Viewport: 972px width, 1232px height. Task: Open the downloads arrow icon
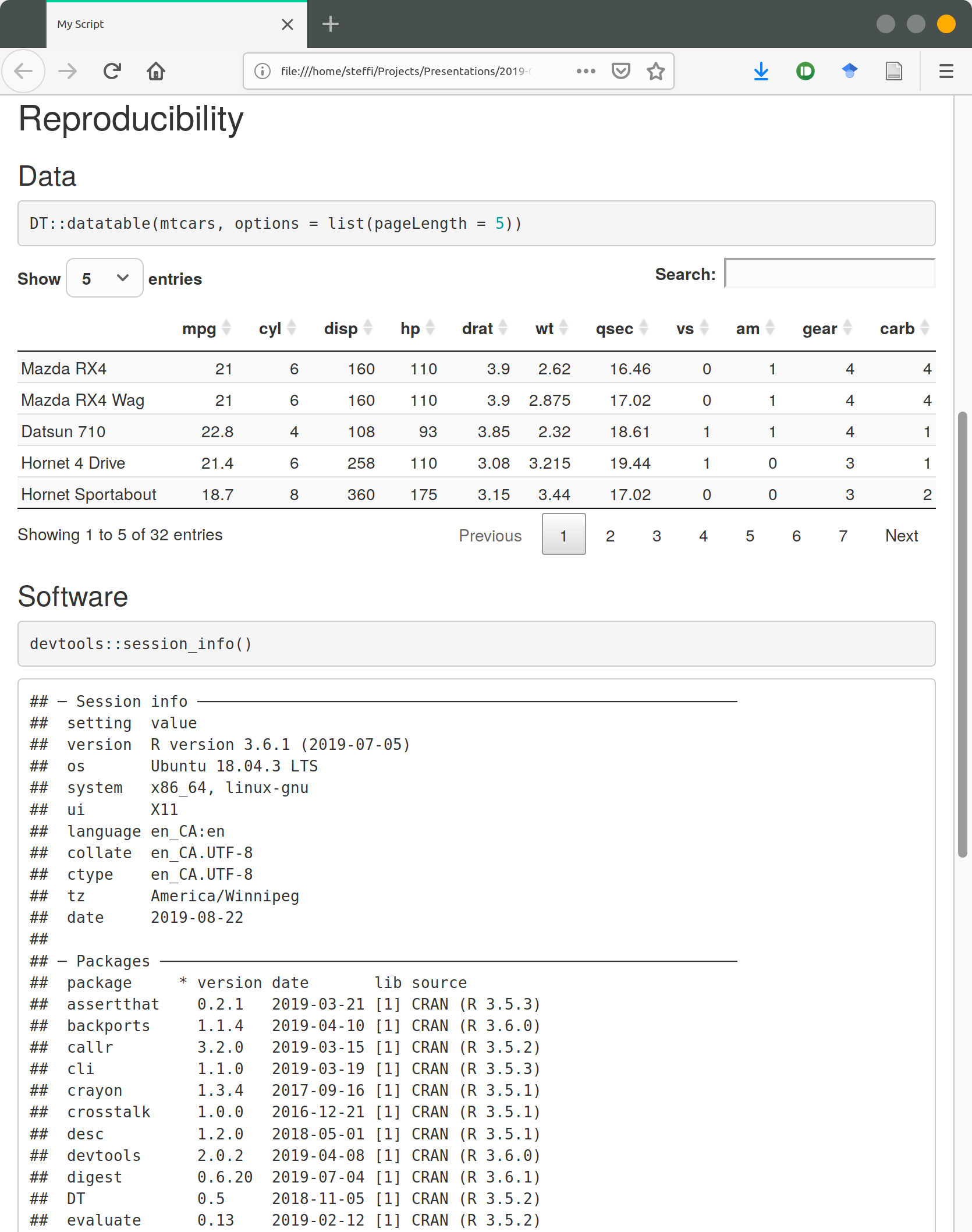(x=761, y=71)
